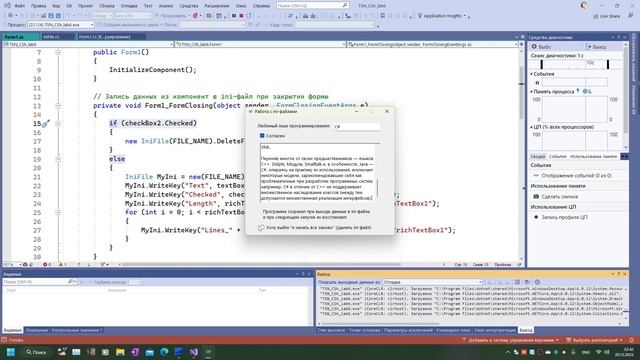Image resolution: width=640 pixels, height=360 pixels.
Task: Switch to Локальные tab
Action: (x=36, y=330)
